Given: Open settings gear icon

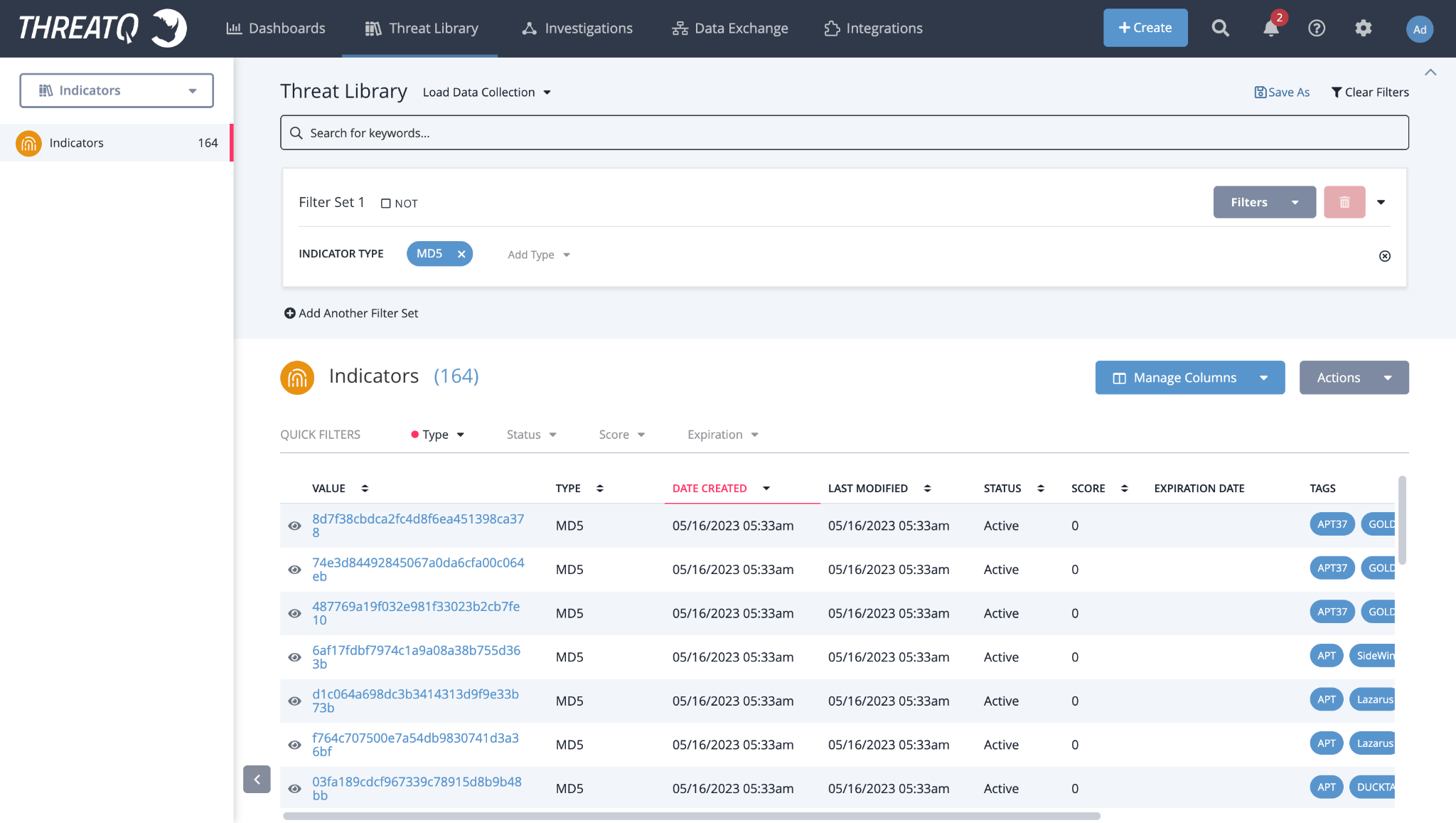Looking at the screenshot, I should tap(1363, 28).
